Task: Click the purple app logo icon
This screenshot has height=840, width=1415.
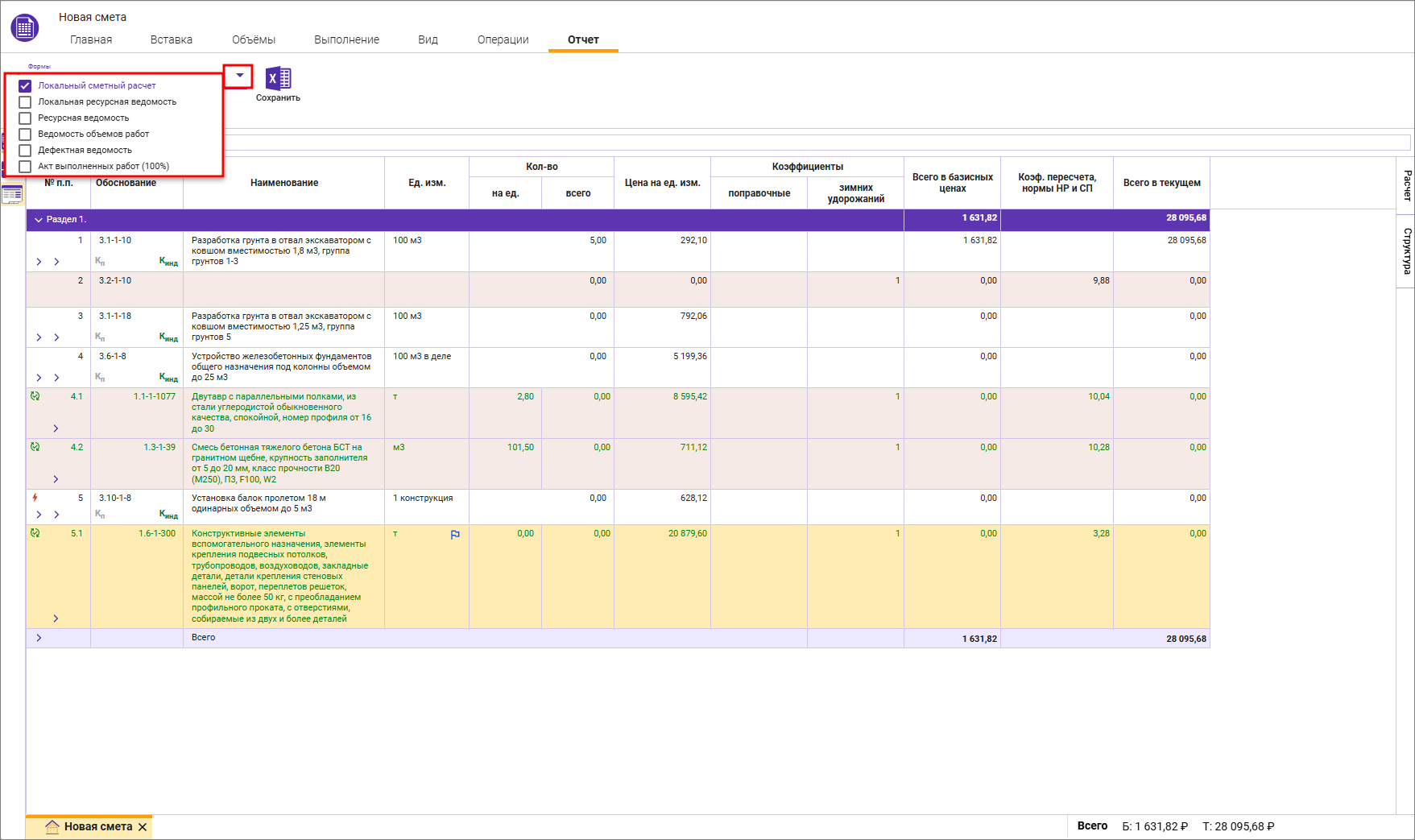Action: (24, 28)
